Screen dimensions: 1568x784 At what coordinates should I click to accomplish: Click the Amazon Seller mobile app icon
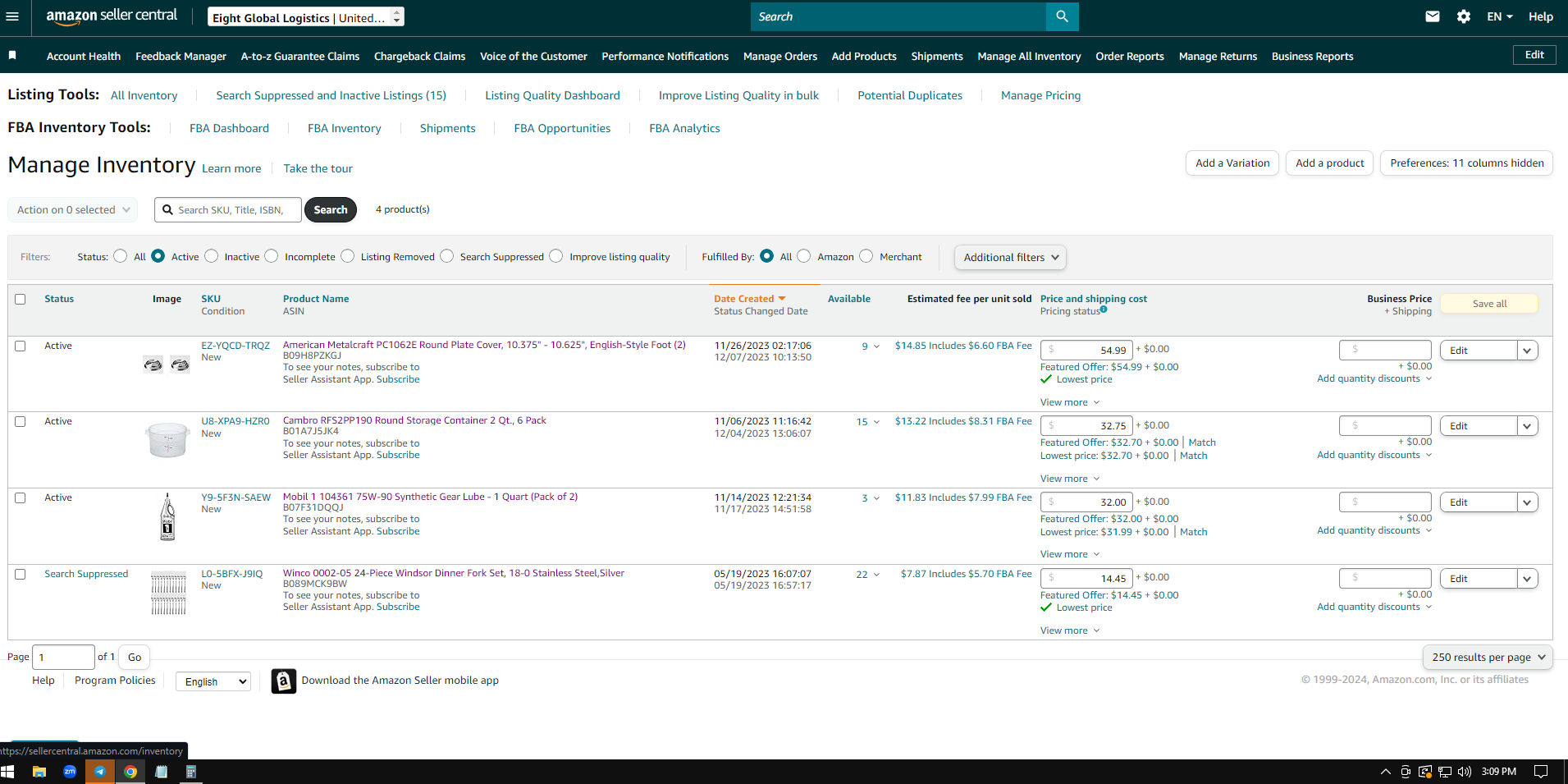(x=283, y=681)
